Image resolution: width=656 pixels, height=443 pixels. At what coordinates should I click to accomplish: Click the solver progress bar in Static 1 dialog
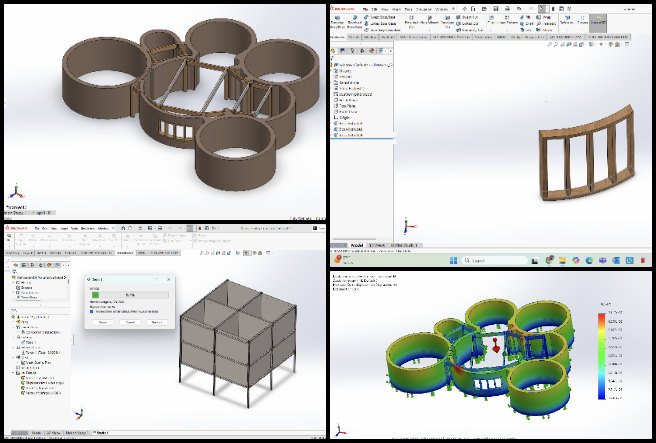[130, 295]
